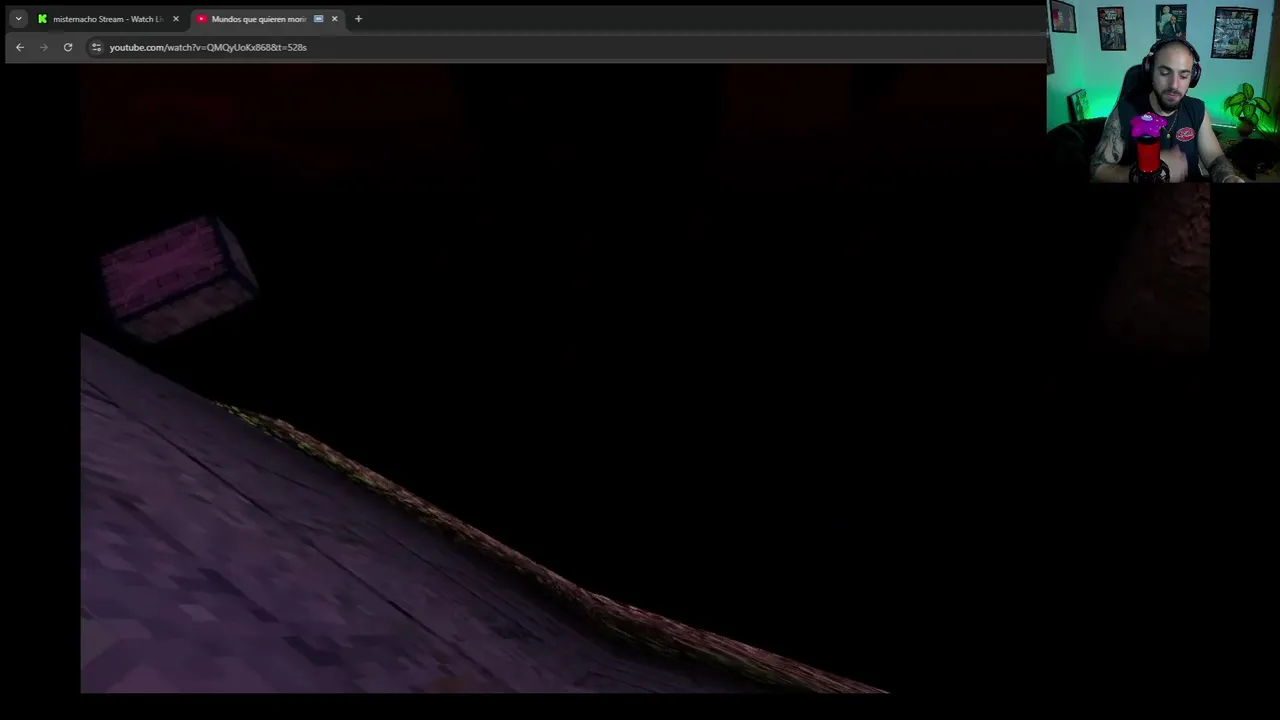Click the media indicator icon on YouTube tab
This screenshot has width=1280, height=720.
coord(318,18)
